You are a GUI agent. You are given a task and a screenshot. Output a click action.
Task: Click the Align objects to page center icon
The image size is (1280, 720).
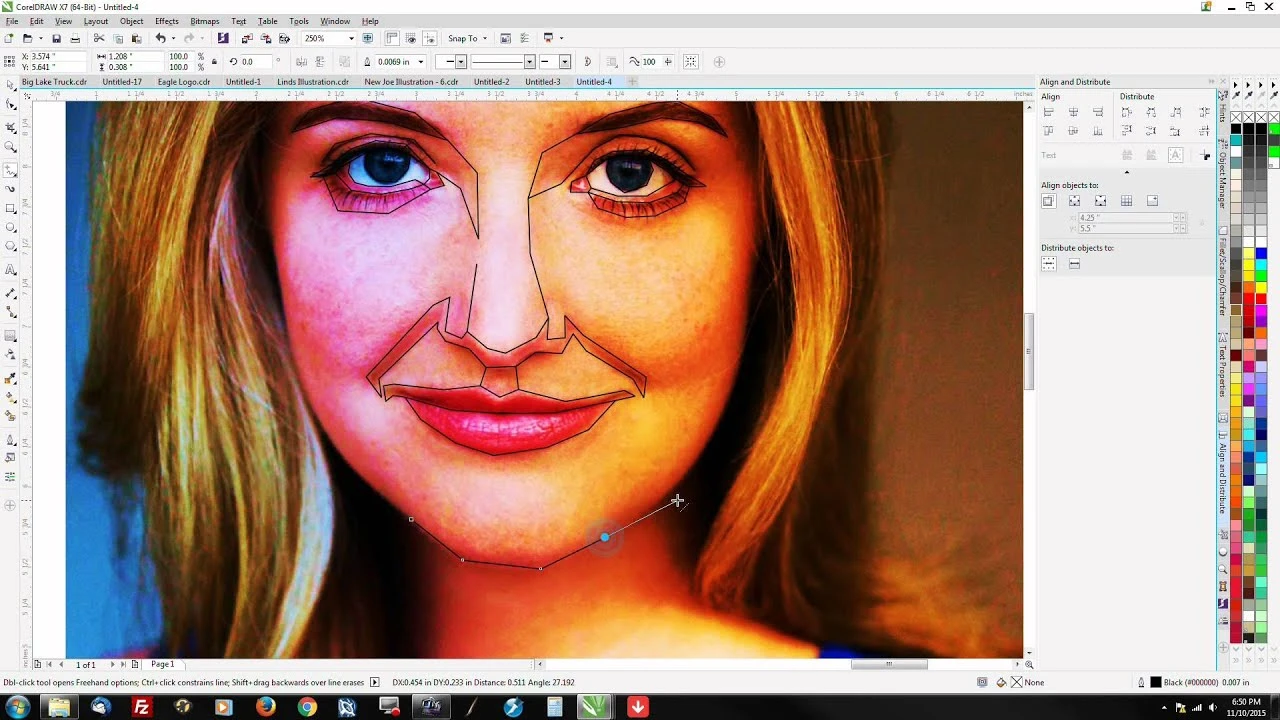[x=1102, y=201]
